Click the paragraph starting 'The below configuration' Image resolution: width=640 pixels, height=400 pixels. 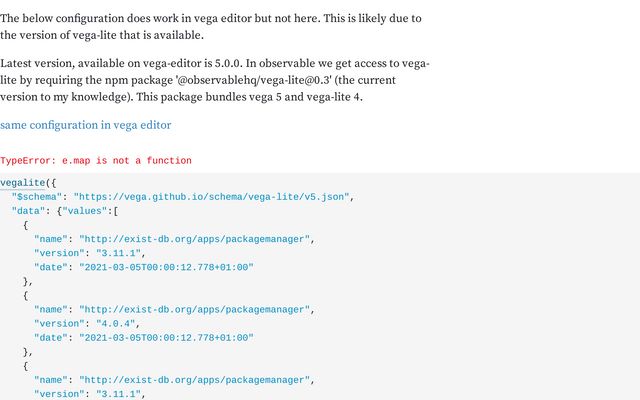(x=210, y=27)
